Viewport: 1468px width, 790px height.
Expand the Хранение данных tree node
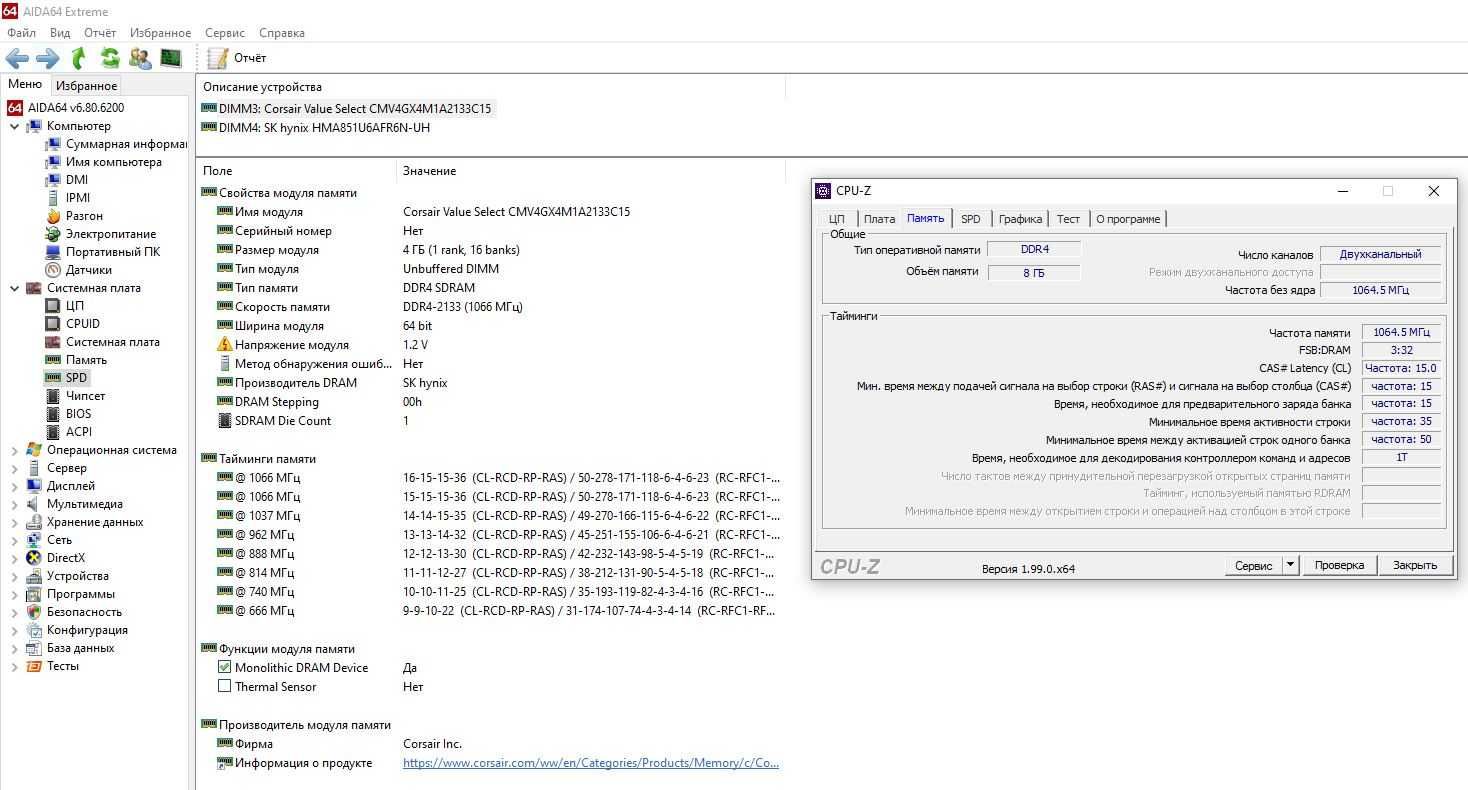point(14,522)
